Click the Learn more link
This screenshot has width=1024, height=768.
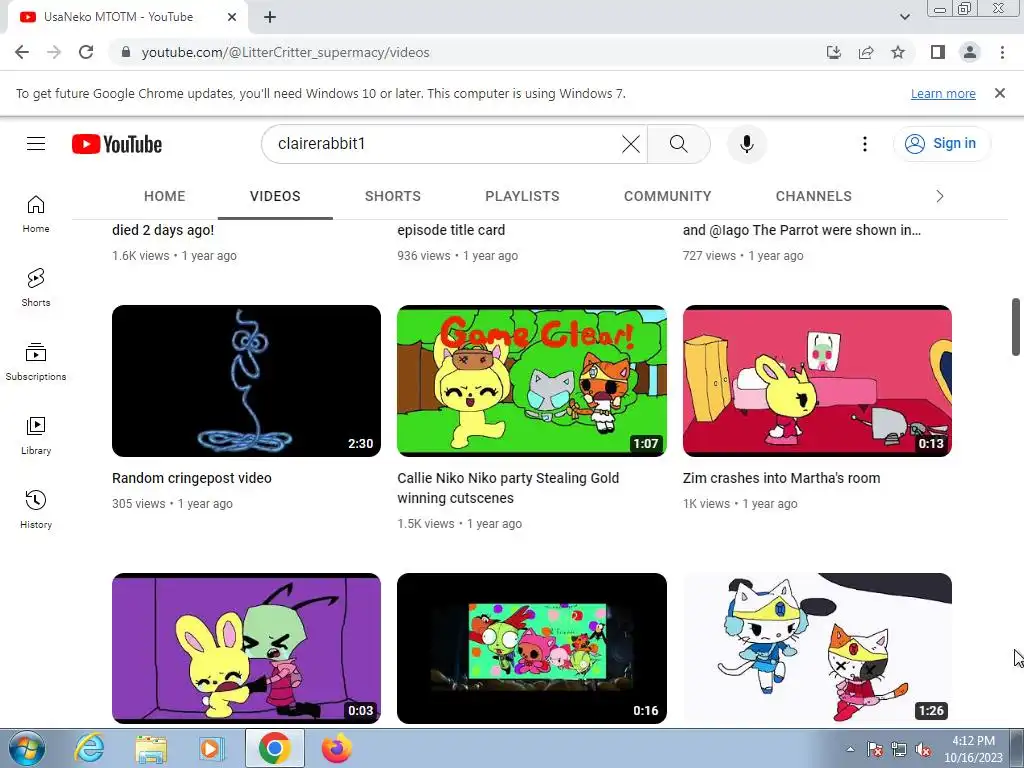(943, 93)
